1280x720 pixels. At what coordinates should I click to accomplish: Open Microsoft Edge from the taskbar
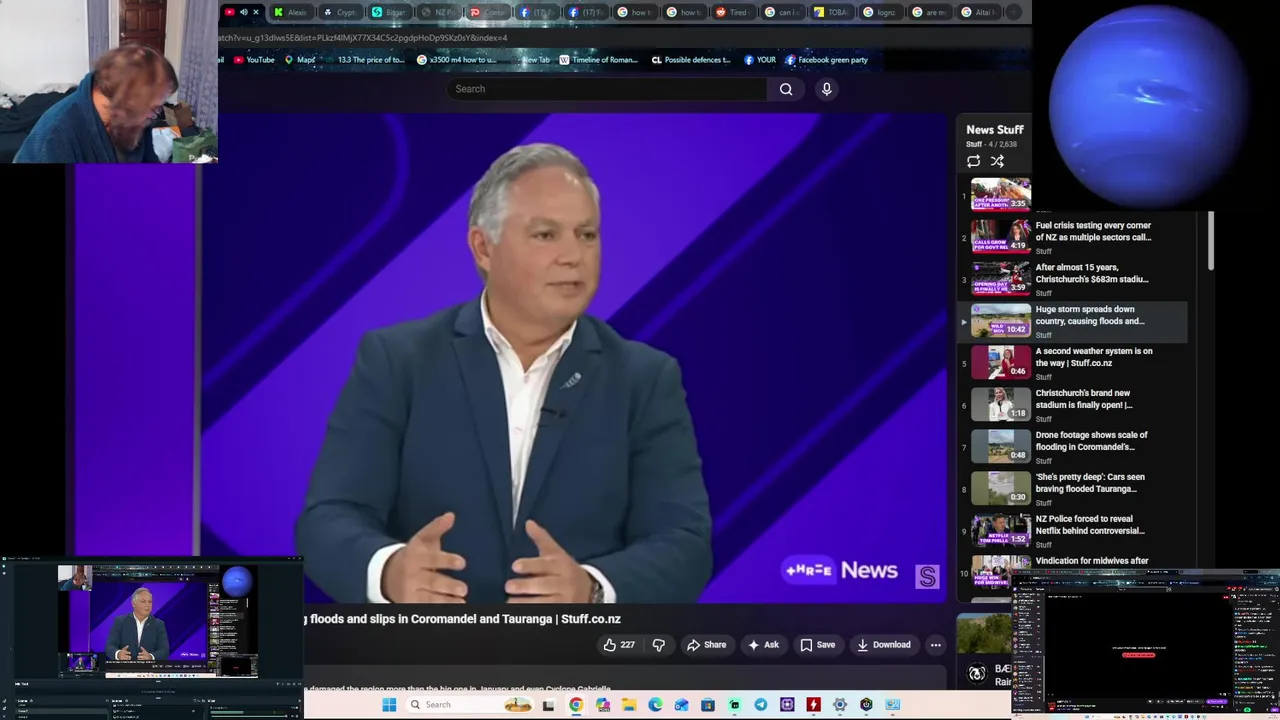(x=655, y=705)
